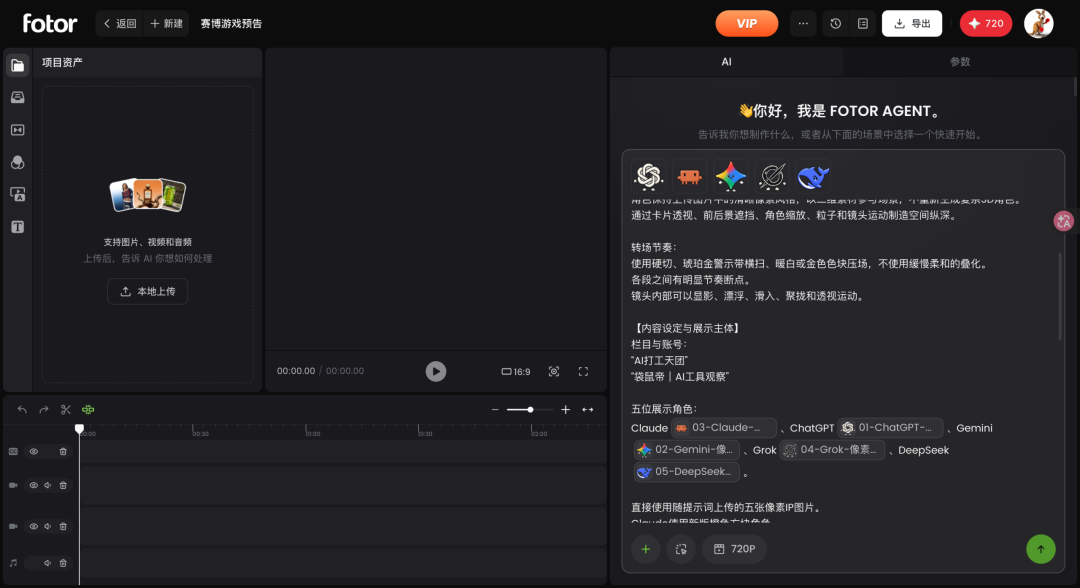Image resolution: width=1080 pixels, height=588 pixels.
Task: Adjust the timeline zoom slider
Action: (x=530, y=410)
